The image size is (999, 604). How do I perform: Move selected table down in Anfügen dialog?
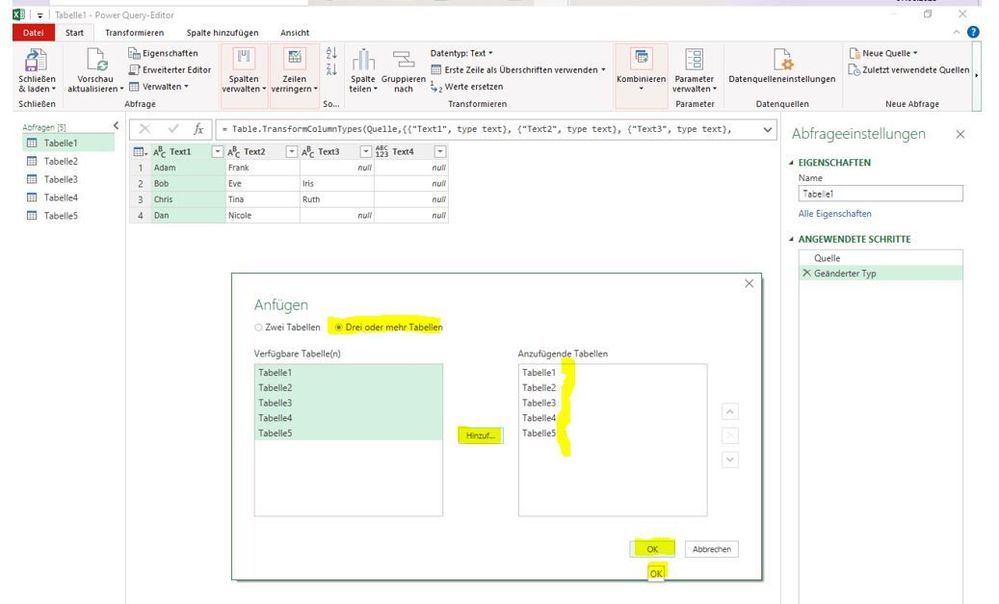click(730, 459)
